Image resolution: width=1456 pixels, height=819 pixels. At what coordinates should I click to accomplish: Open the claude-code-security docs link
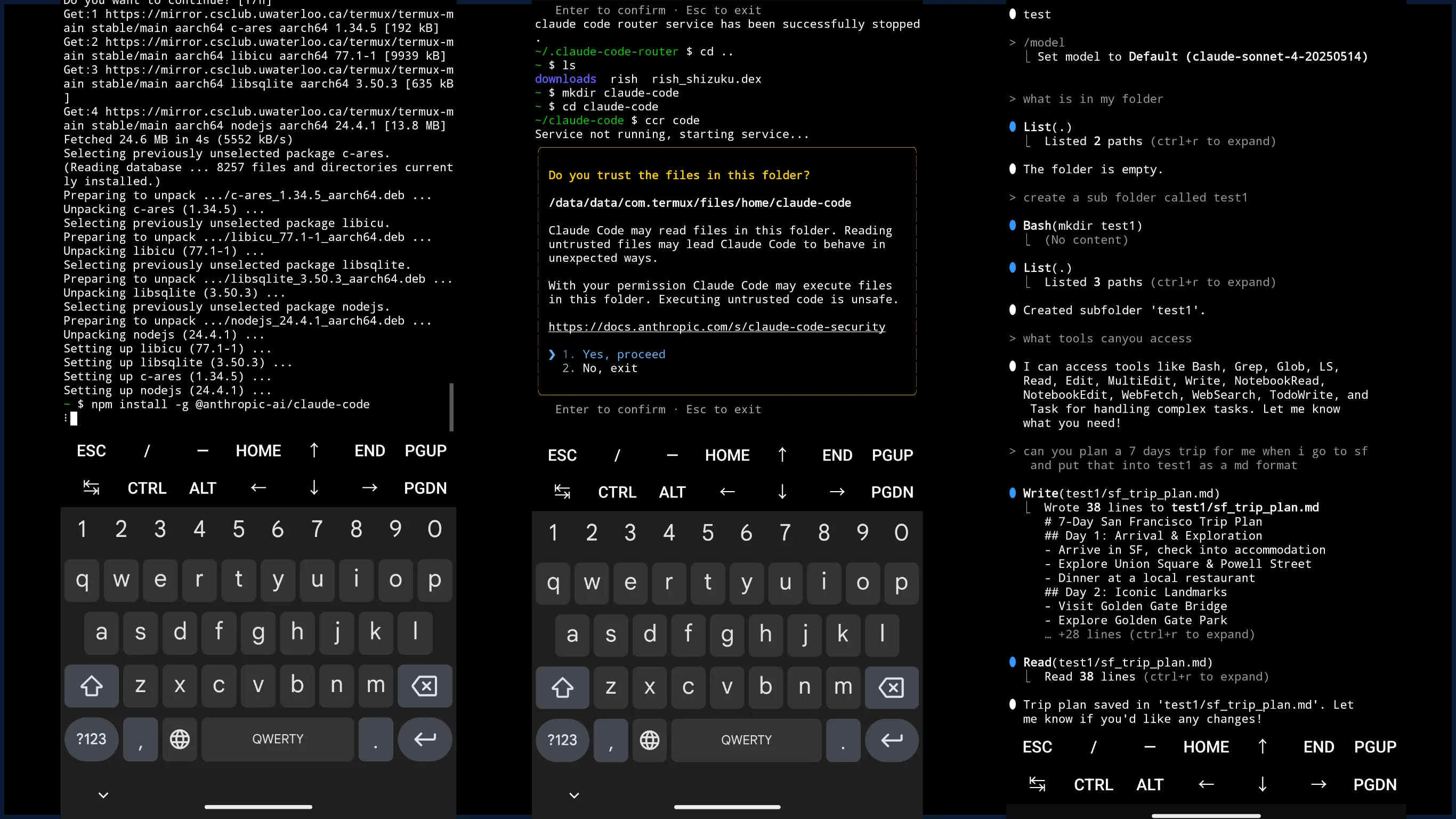[716, 326]
